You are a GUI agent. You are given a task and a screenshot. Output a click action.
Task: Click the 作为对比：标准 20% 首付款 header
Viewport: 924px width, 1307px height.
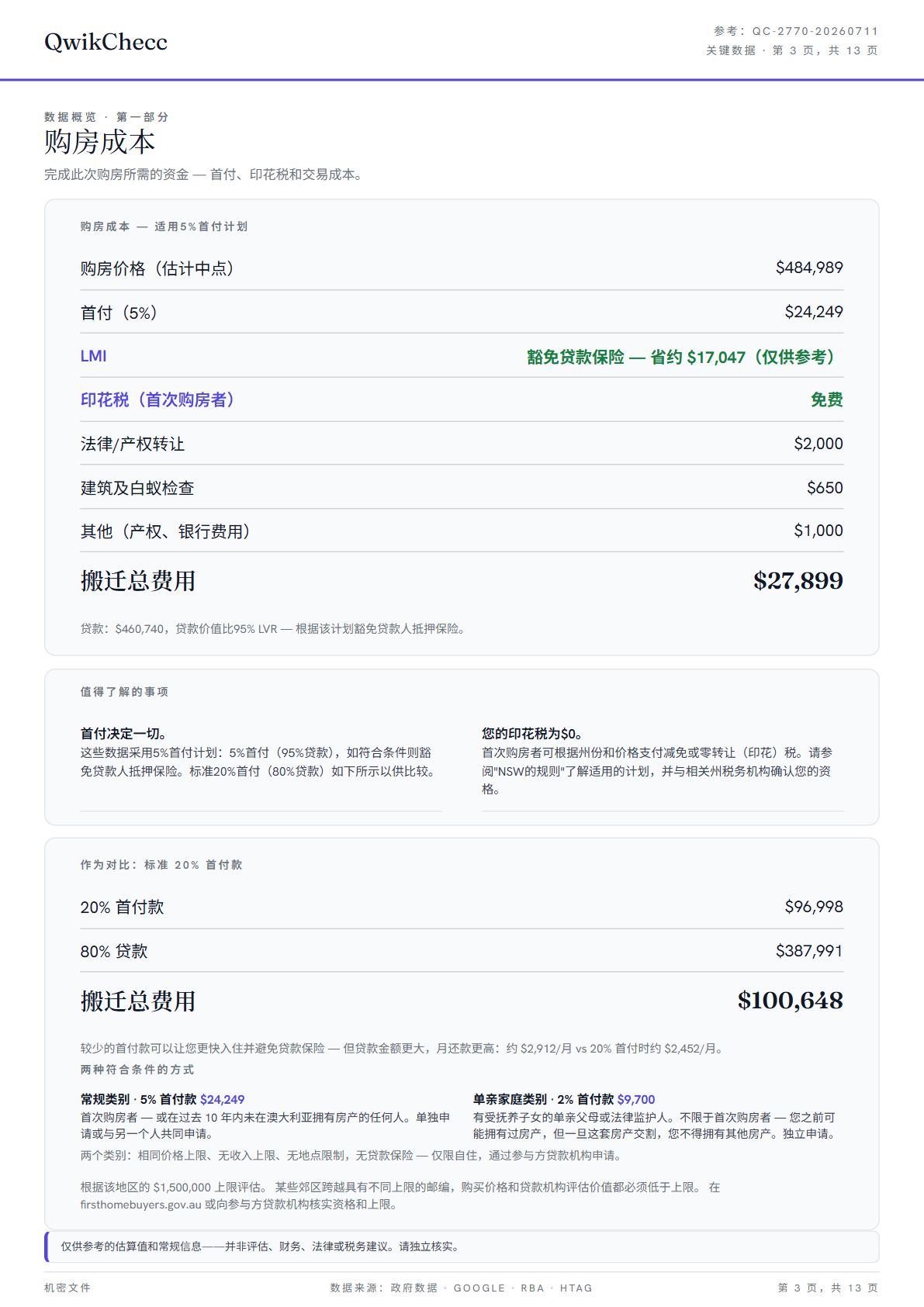coord(161,865)
